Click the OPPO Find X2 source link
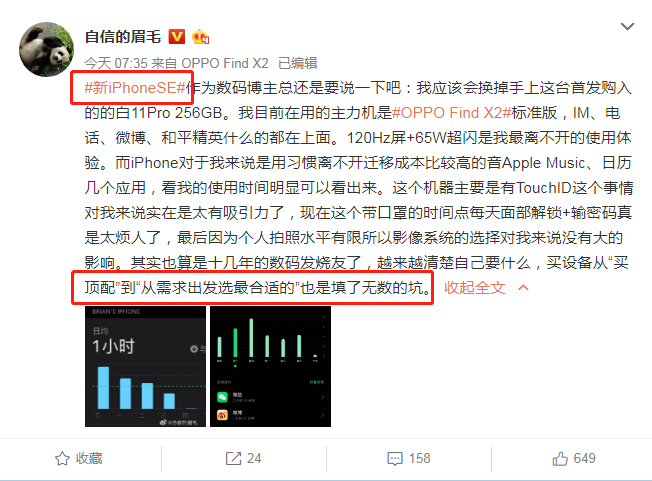 pyautogui.click(x=225, y=63)
